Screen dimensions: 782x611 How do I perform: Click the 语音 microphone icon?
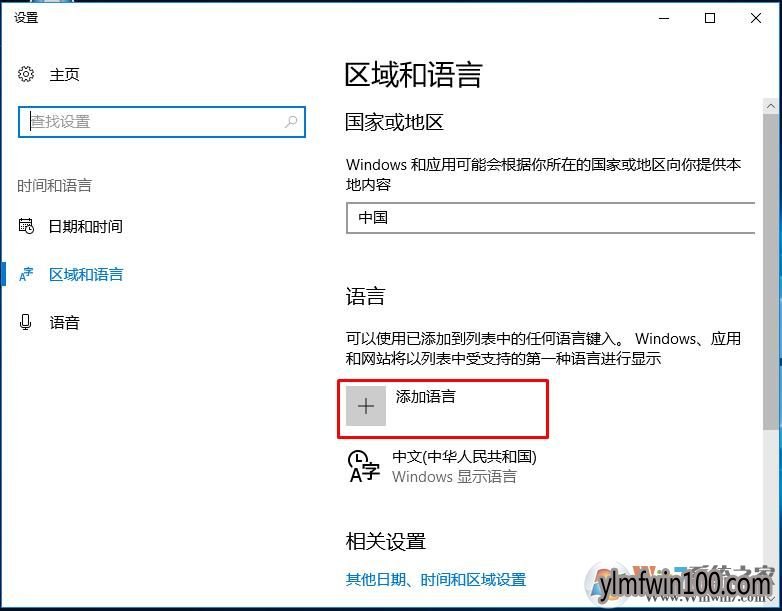(25, 322)
